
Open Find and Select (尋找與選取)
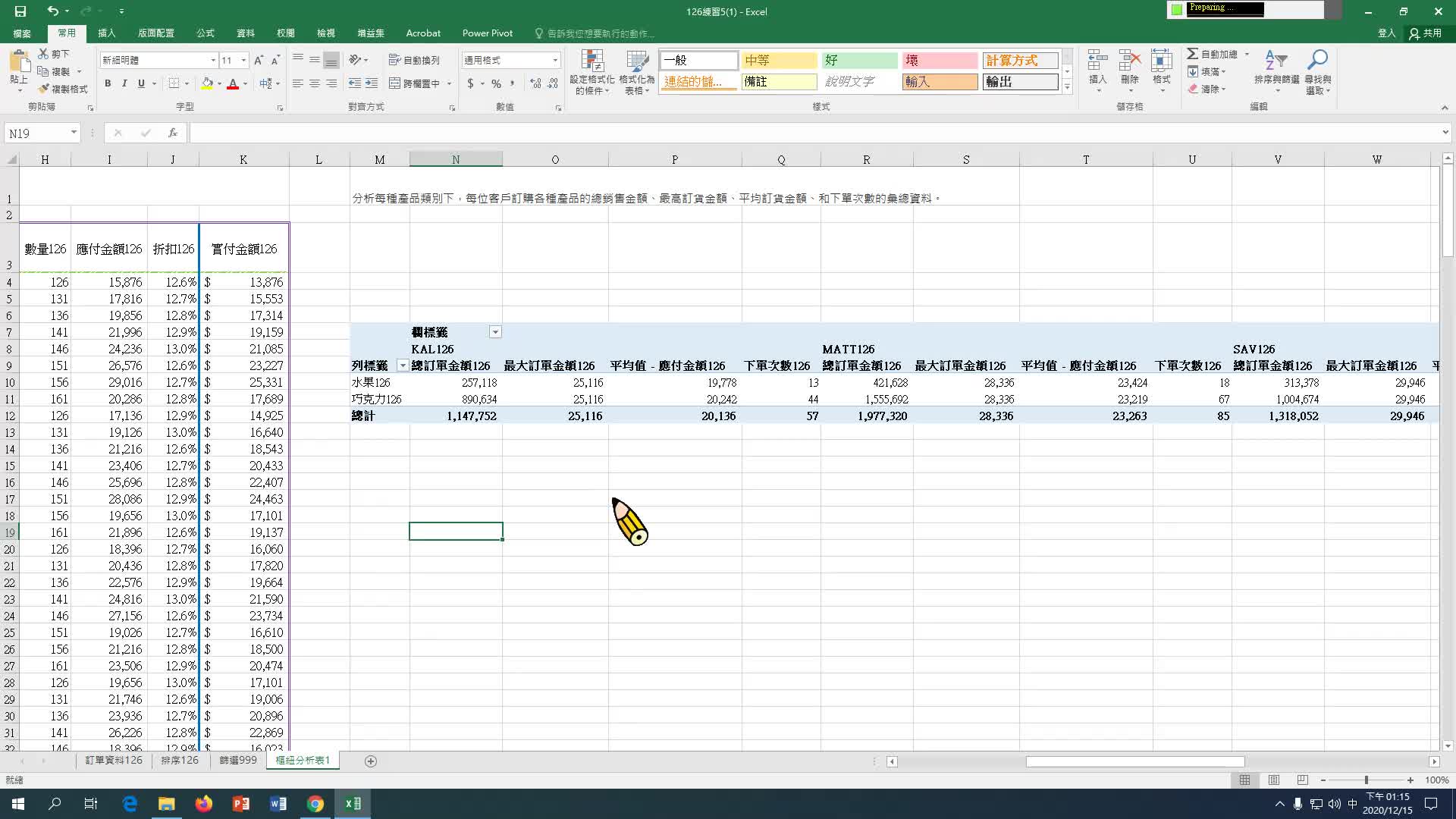tap(1318, 73)
